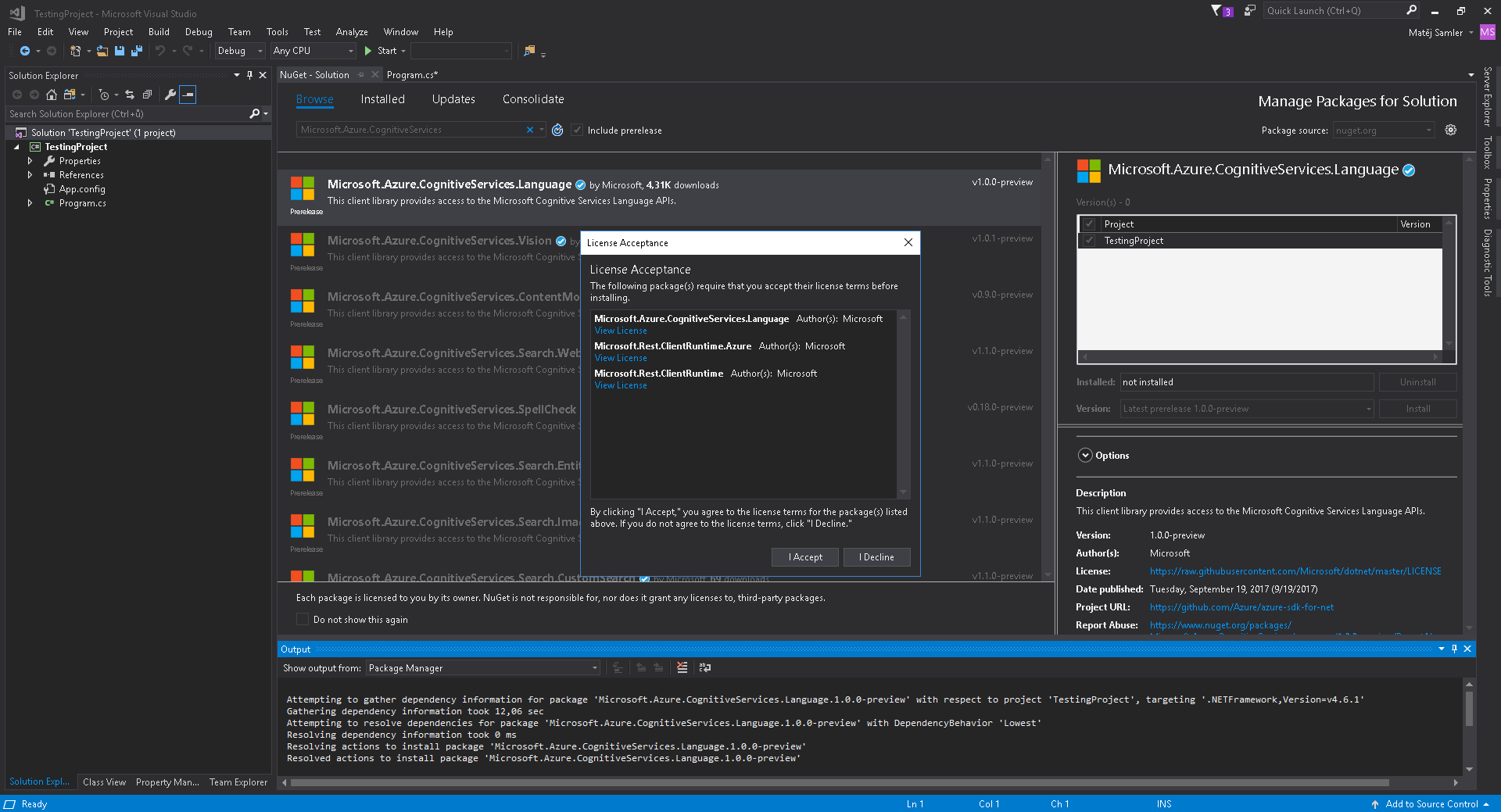This screenshot has width=1501, height=812.
Task: Toggle Include prerelease checkbox
Action: pos(577,130)
